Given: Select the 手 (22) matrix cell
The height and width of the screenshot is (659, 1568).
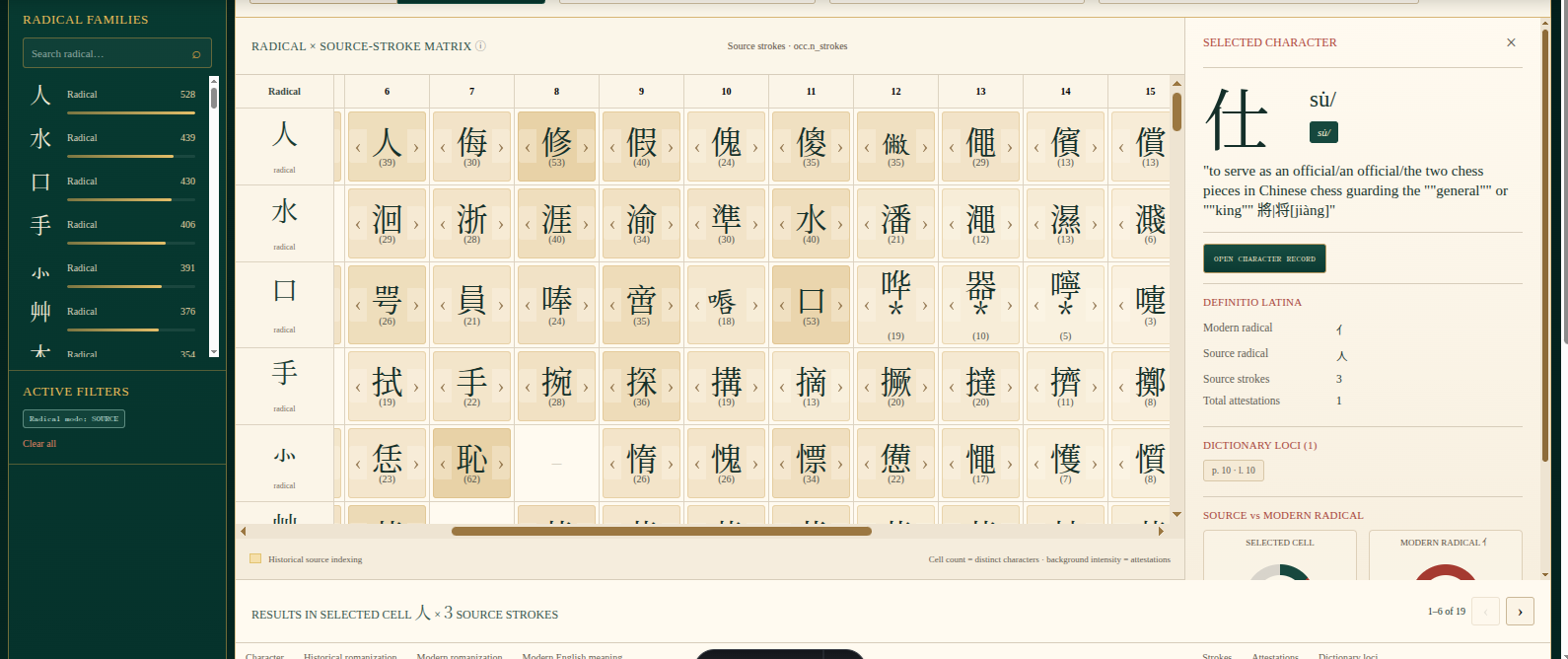Looking at the screenshot, I should click(471, 387).
